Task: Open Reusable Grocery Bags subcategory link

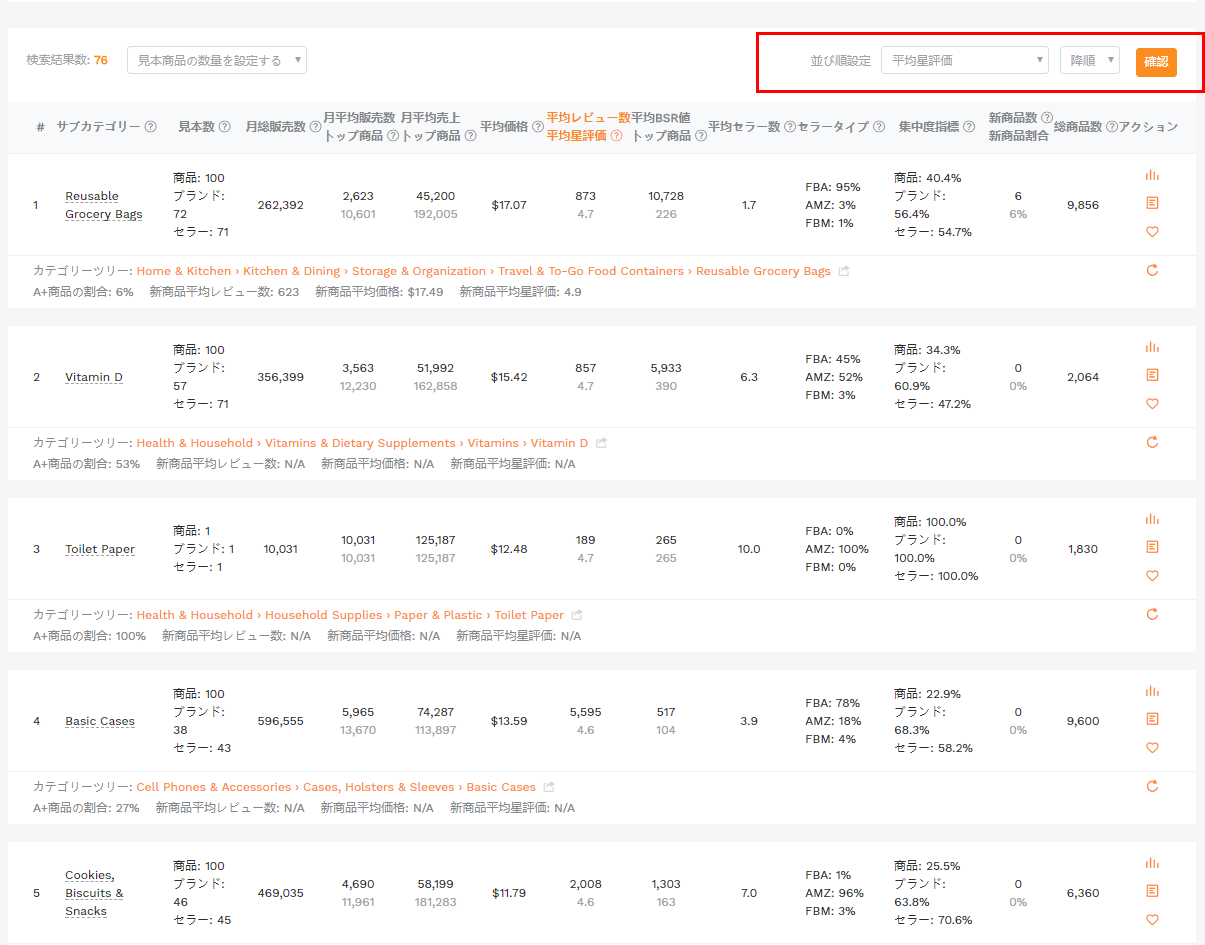Action: click(x=104, y=205)
